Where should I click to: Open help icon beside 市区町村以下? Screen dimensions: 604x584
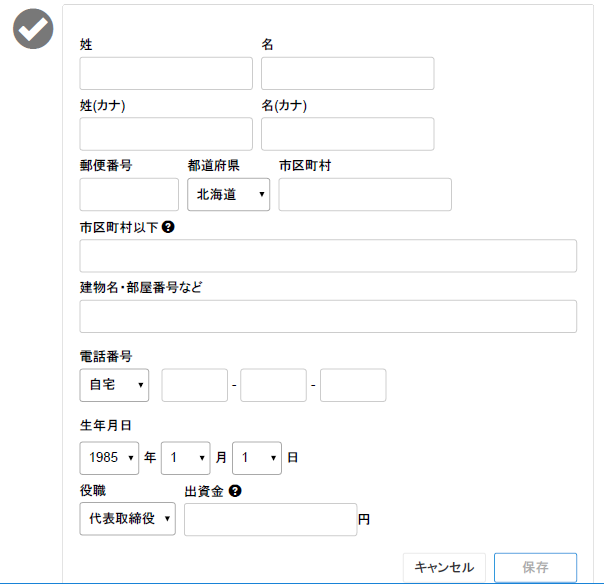pyautogui.click(x=168, y=227)
